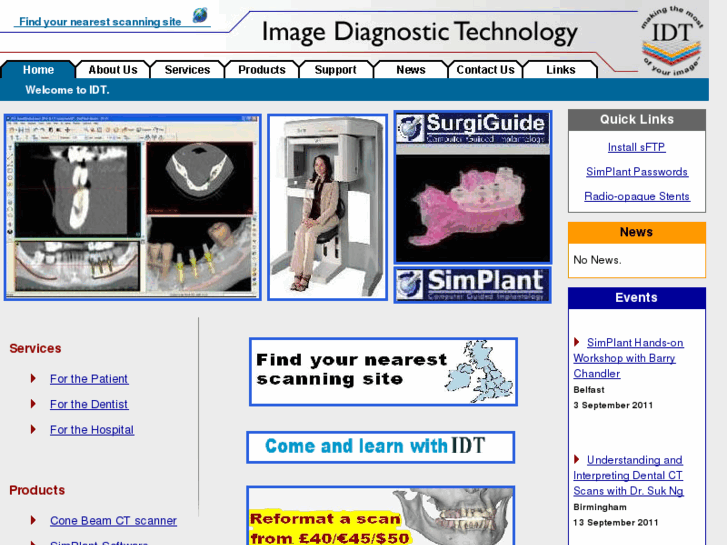Image resolution: width=727 pixels, height=545 pixels.
Task: Click the SurgiGuide logo icon
Action: (x=411, y=128)
